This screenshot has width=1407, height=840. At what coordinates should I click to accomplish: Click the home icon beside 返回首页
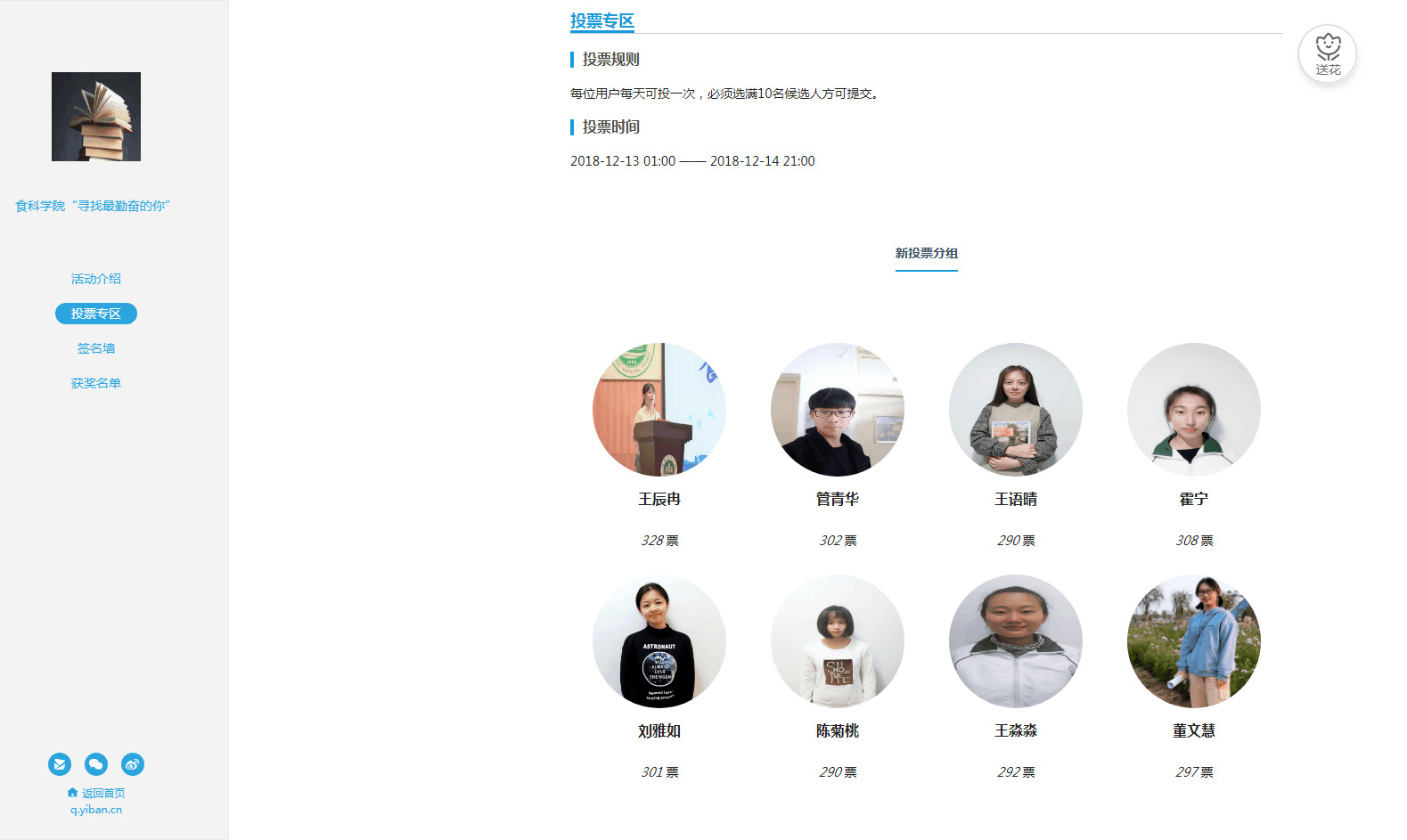(72, 792)
